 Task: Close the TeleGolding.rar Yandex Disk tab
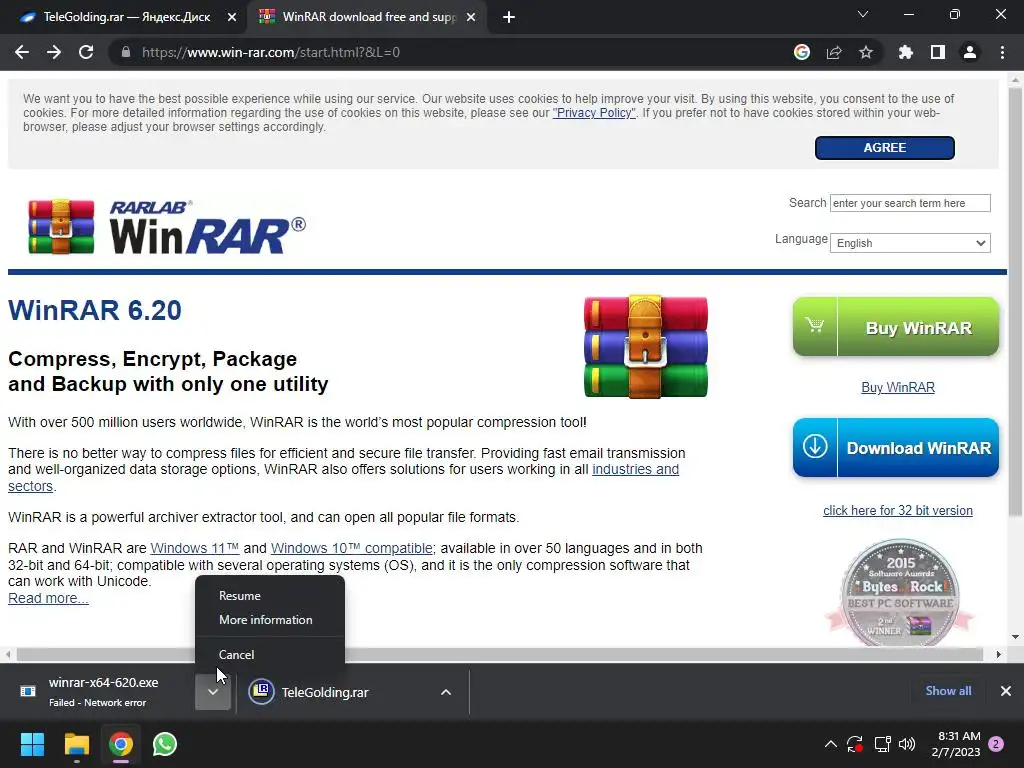[x=232, y=18]
